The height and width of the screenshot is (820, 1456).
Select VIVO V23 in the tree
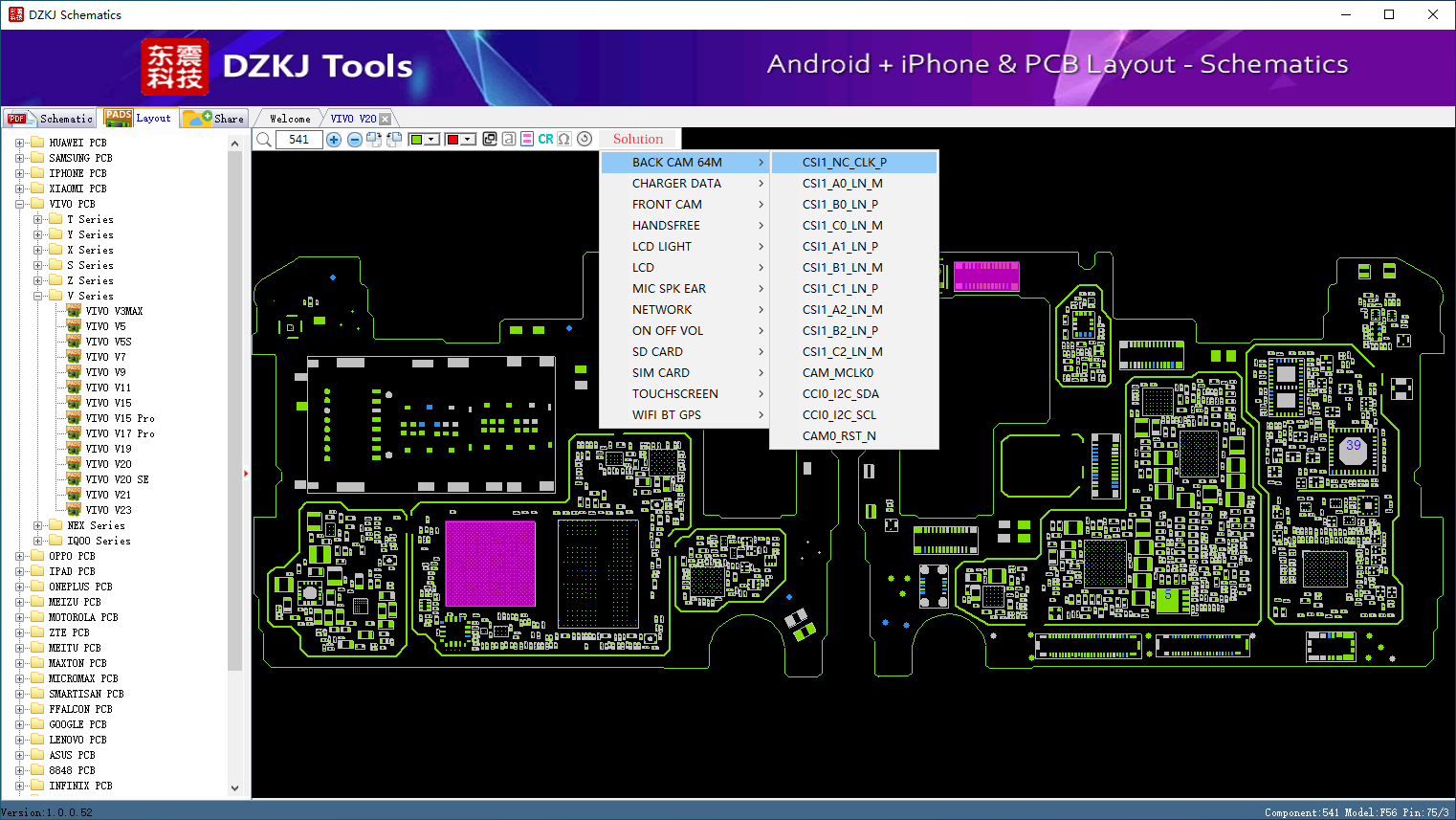point(108,510)
